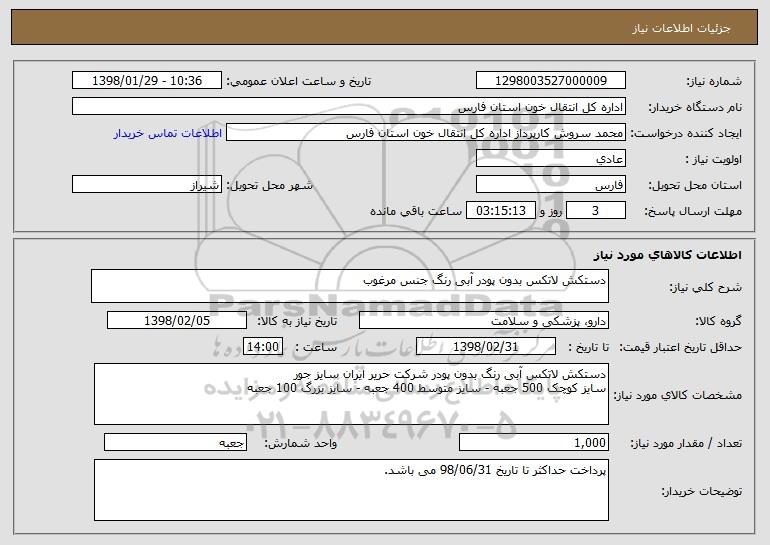Click the text ساعت باقی مانده
This screenshot has height=545, width=770.
(416, 211)
